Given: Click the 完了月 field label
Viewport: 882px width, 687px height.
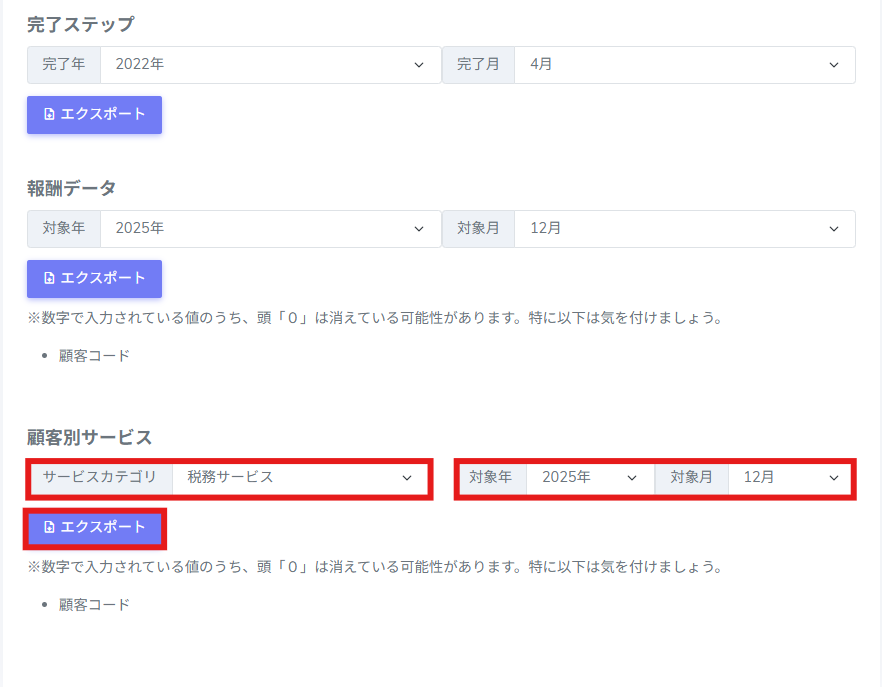Looking at the screenshot, I should coord(478,64).
